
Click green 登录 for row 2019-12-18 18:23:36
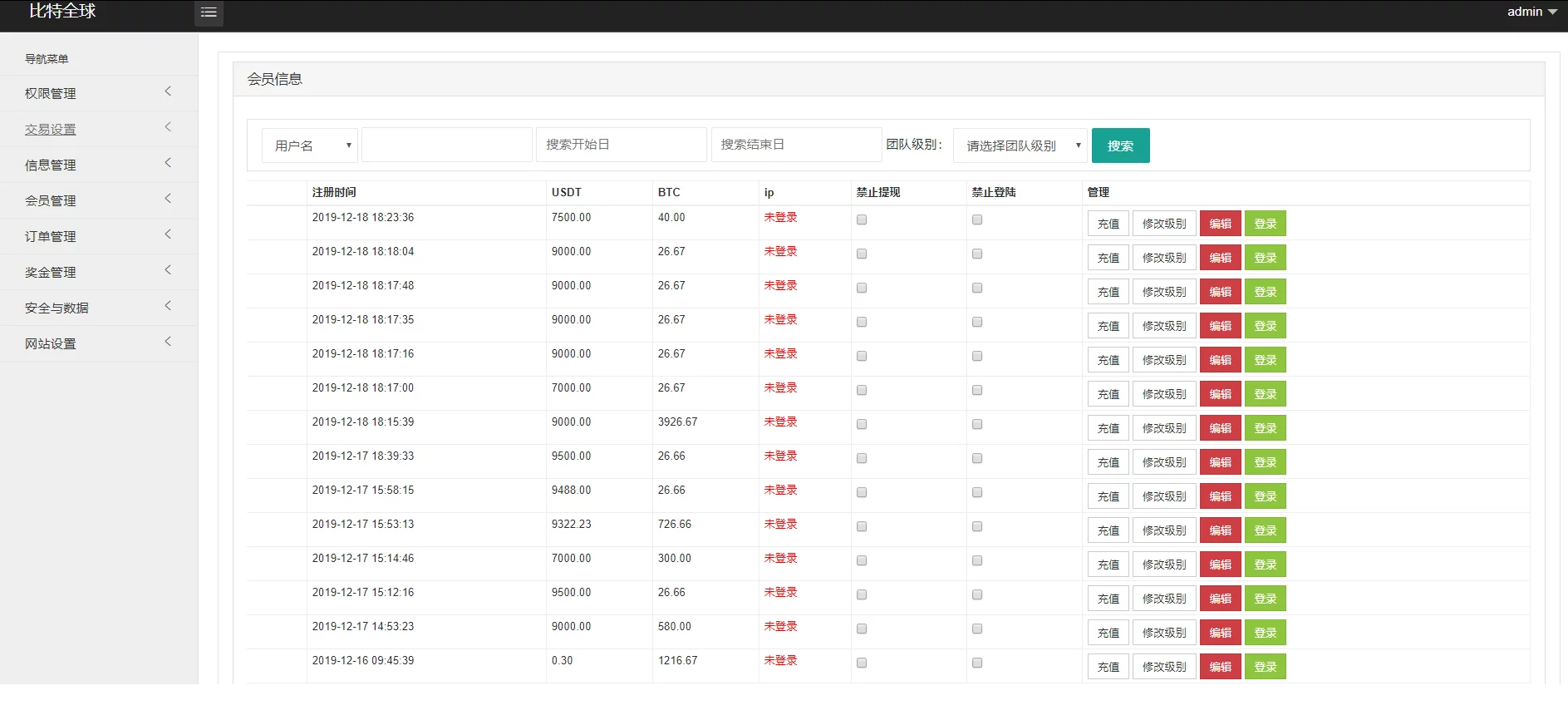1266,224
